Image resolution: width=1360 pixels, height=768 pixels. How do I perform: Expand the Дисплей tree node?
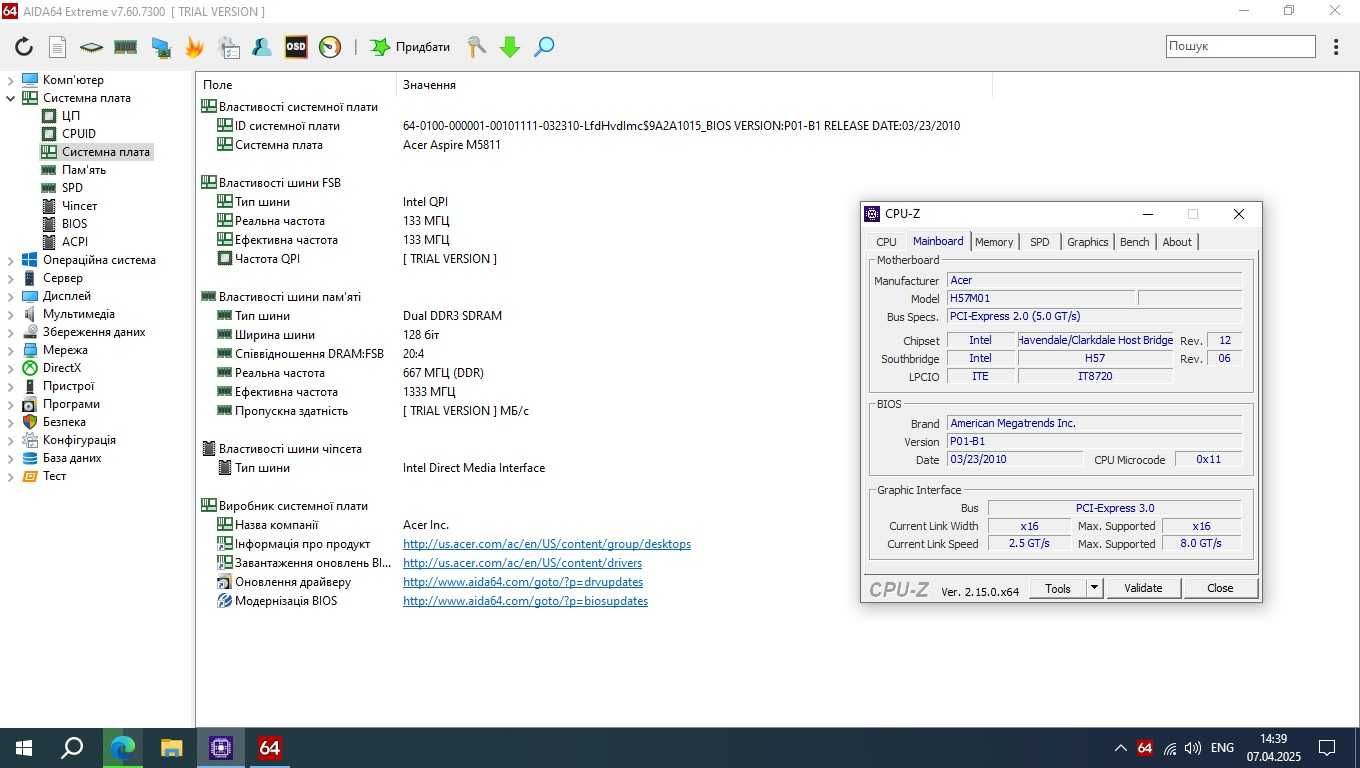coord(11,296)
